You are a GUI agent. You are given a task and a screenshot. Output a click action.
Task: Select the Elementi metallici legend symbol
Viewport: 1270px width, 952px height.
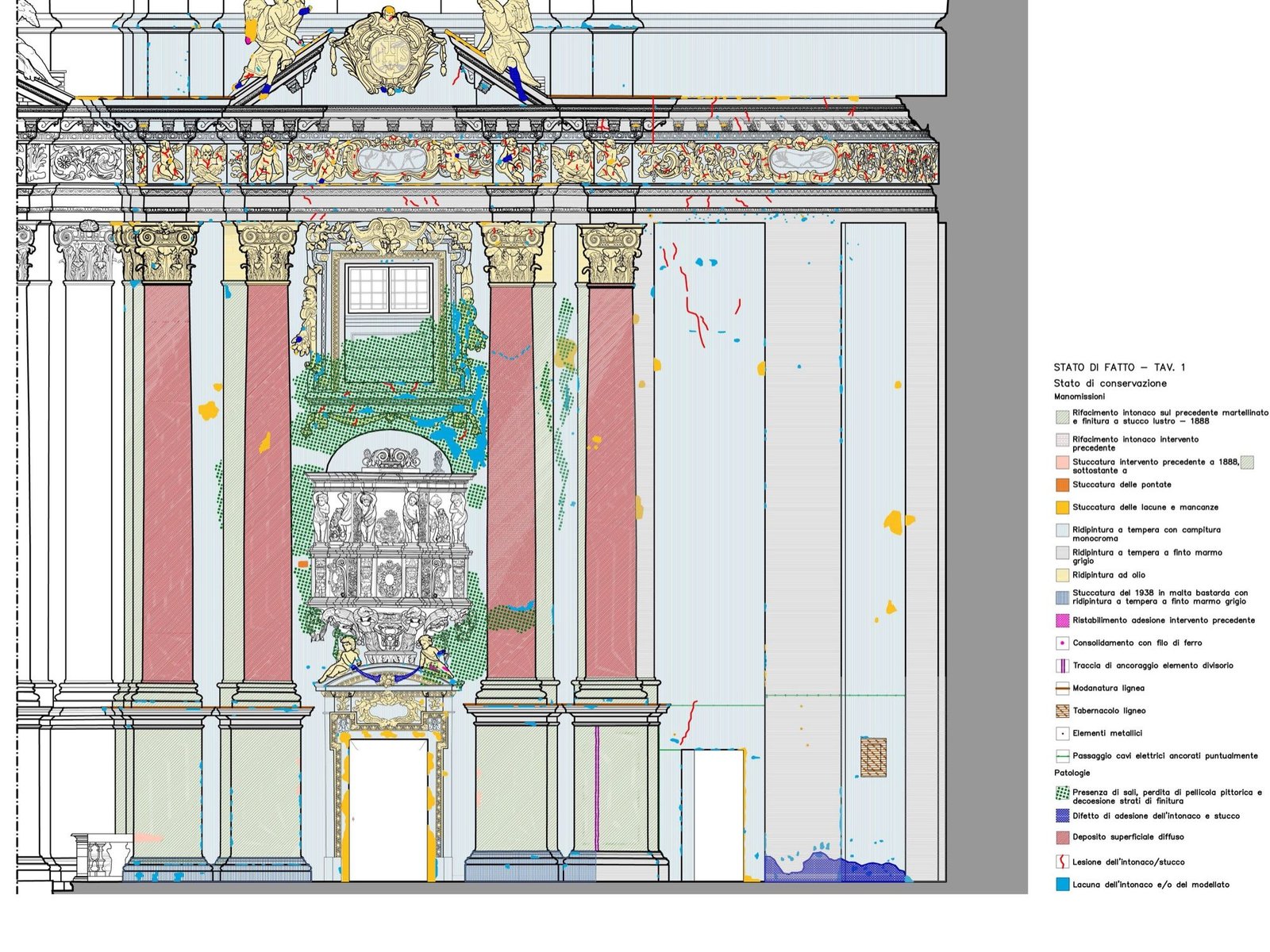1062,734
